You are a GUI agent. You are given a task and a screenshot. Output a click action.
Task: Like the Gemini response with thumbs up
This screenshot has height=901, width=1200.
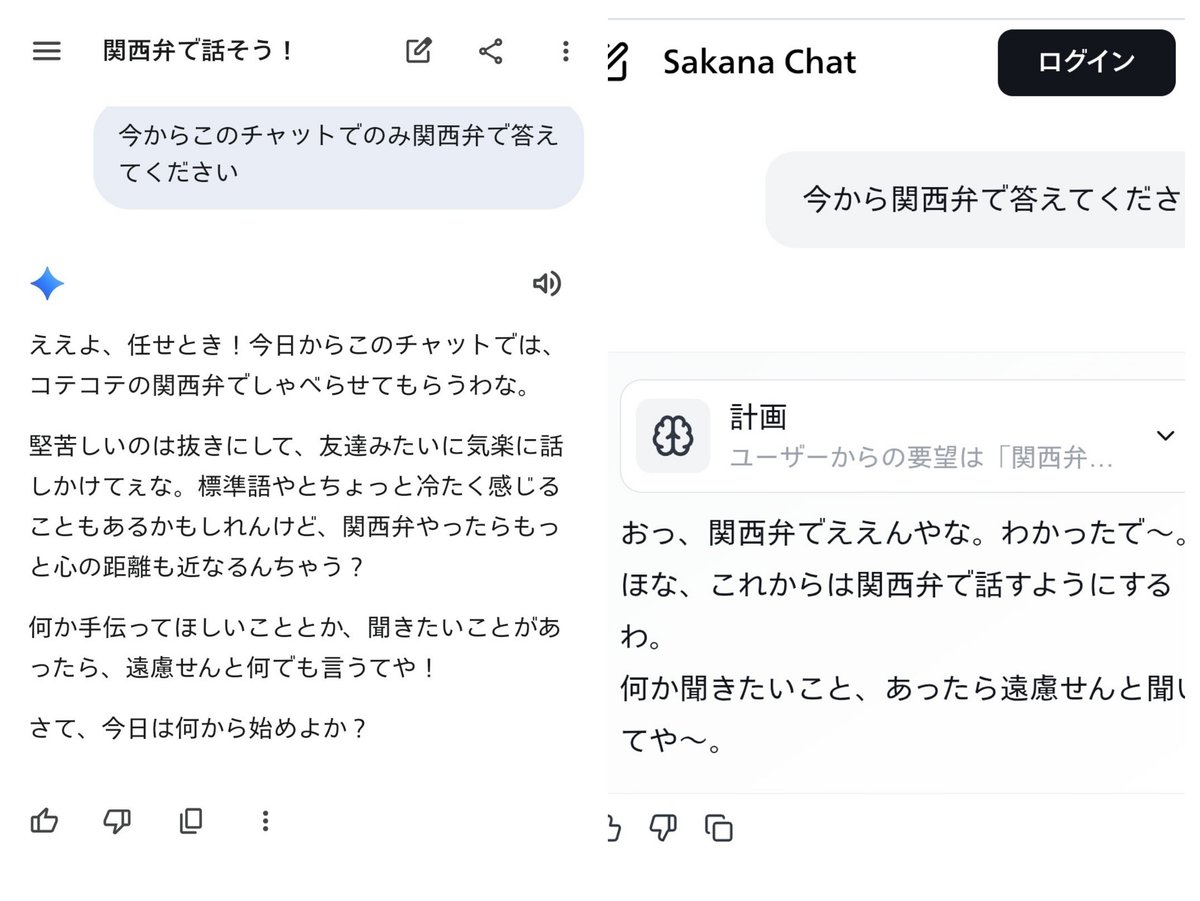[x=45, y=822]
